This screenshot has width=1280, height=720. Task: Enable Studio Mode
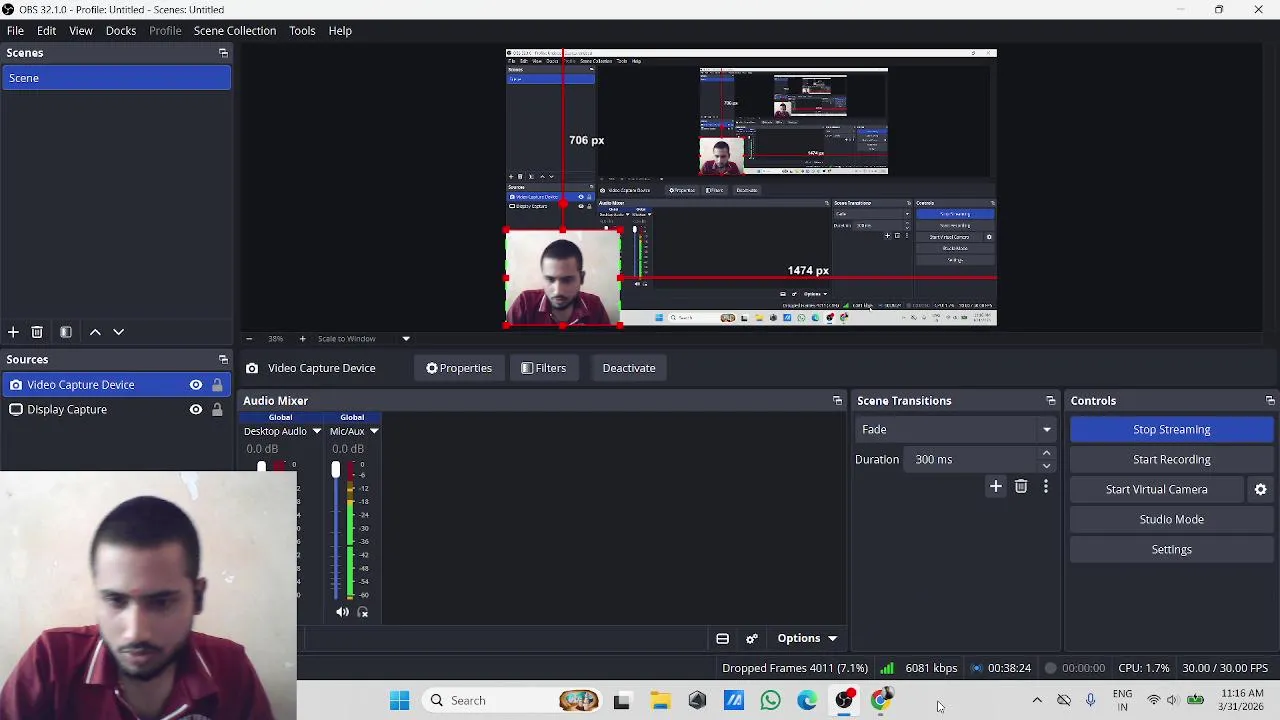(1171, 520)
